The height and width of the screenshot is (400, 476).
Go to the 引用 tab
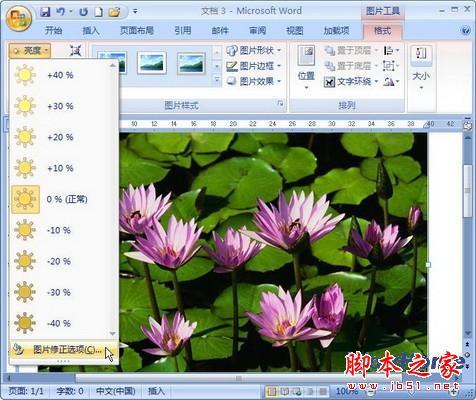point(183,31)
